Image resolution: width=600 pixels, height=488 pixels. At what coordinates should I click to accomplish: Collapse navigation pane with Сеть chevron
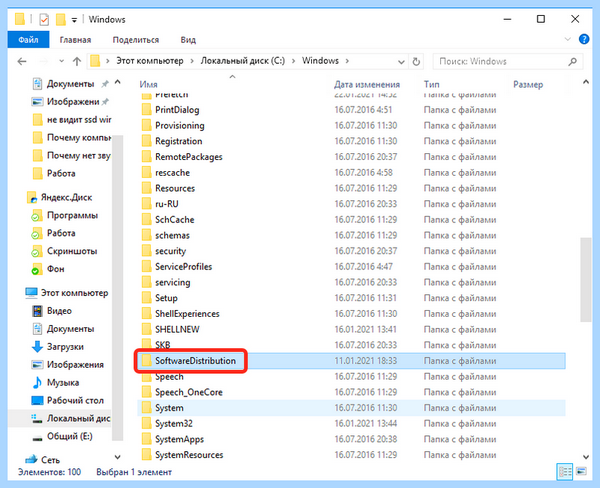pos(117,457)
